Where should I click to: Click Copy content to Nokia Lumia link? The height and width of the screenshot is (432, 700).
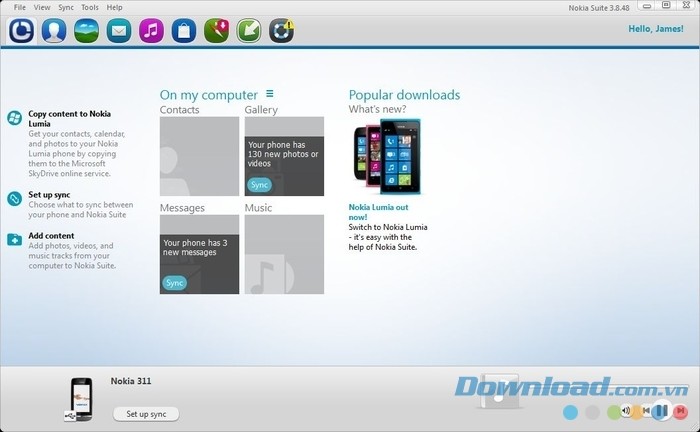tap(70, 119)
